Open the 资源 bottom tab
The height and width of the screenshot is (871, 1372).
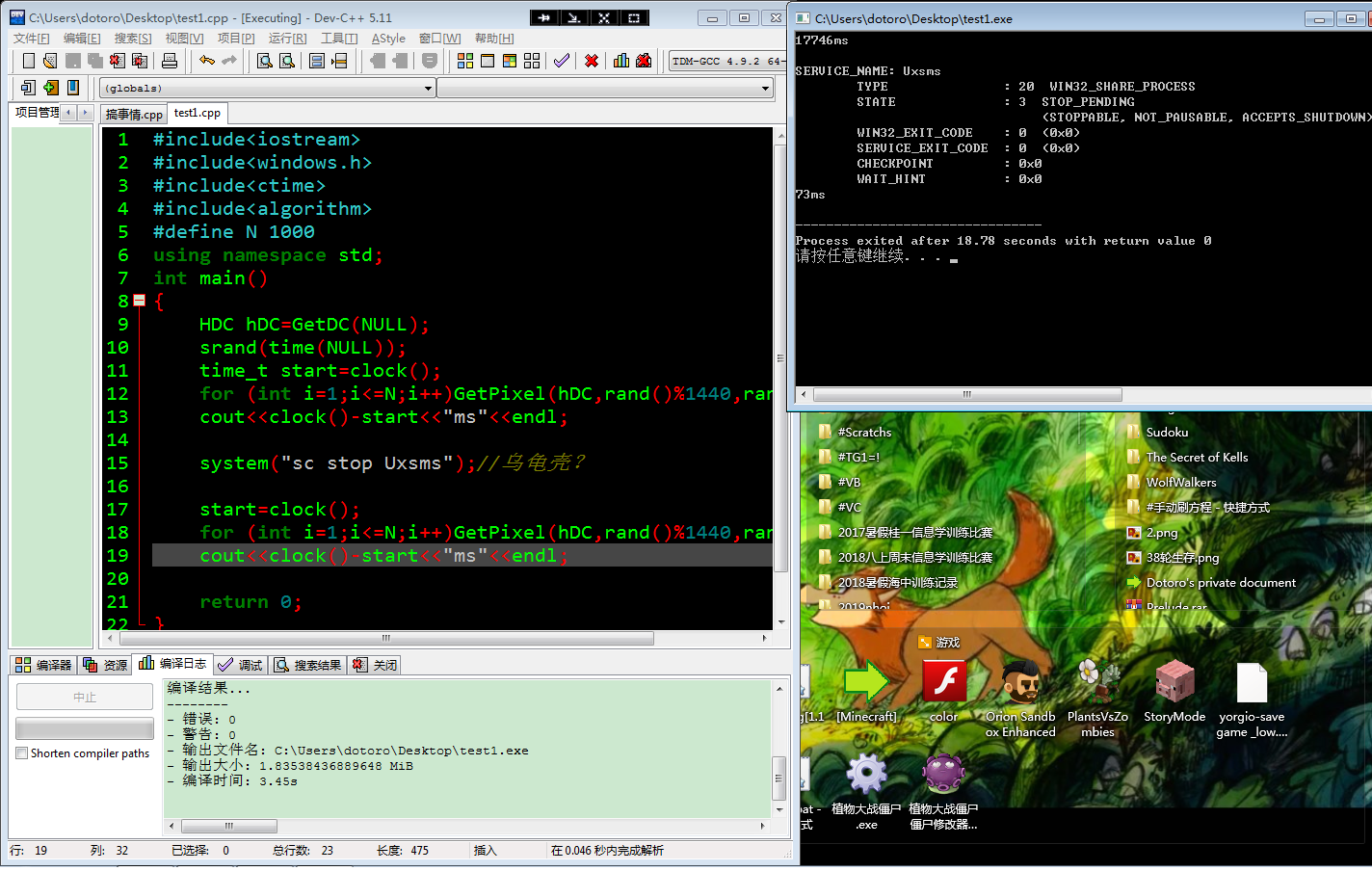pyautogui.click(x=105, y=665)
